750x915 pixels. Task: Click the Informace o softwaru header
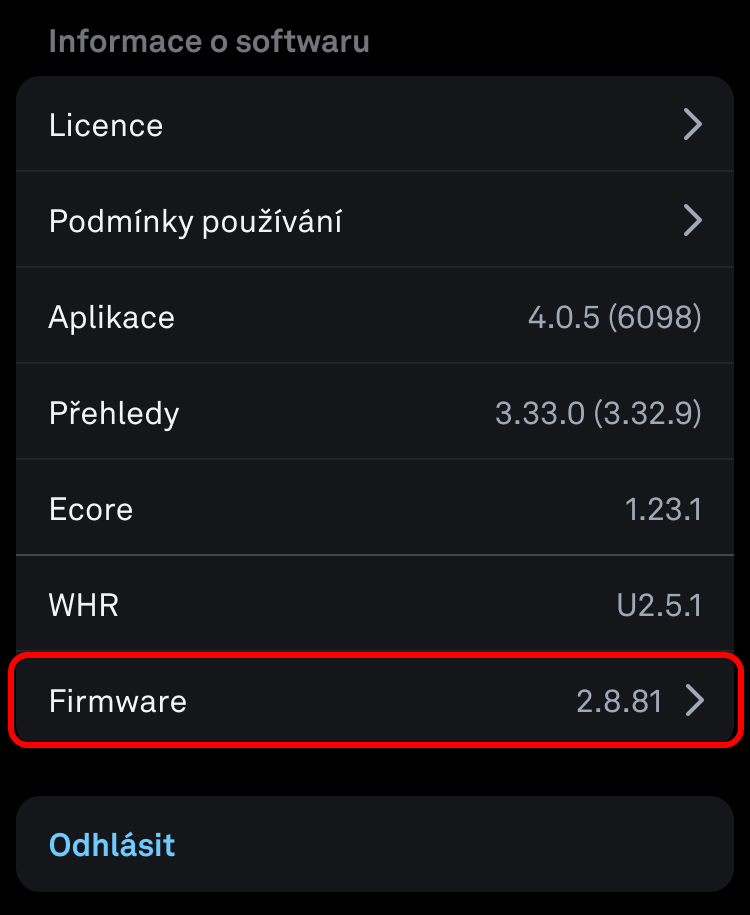click(x=209, y=41)
